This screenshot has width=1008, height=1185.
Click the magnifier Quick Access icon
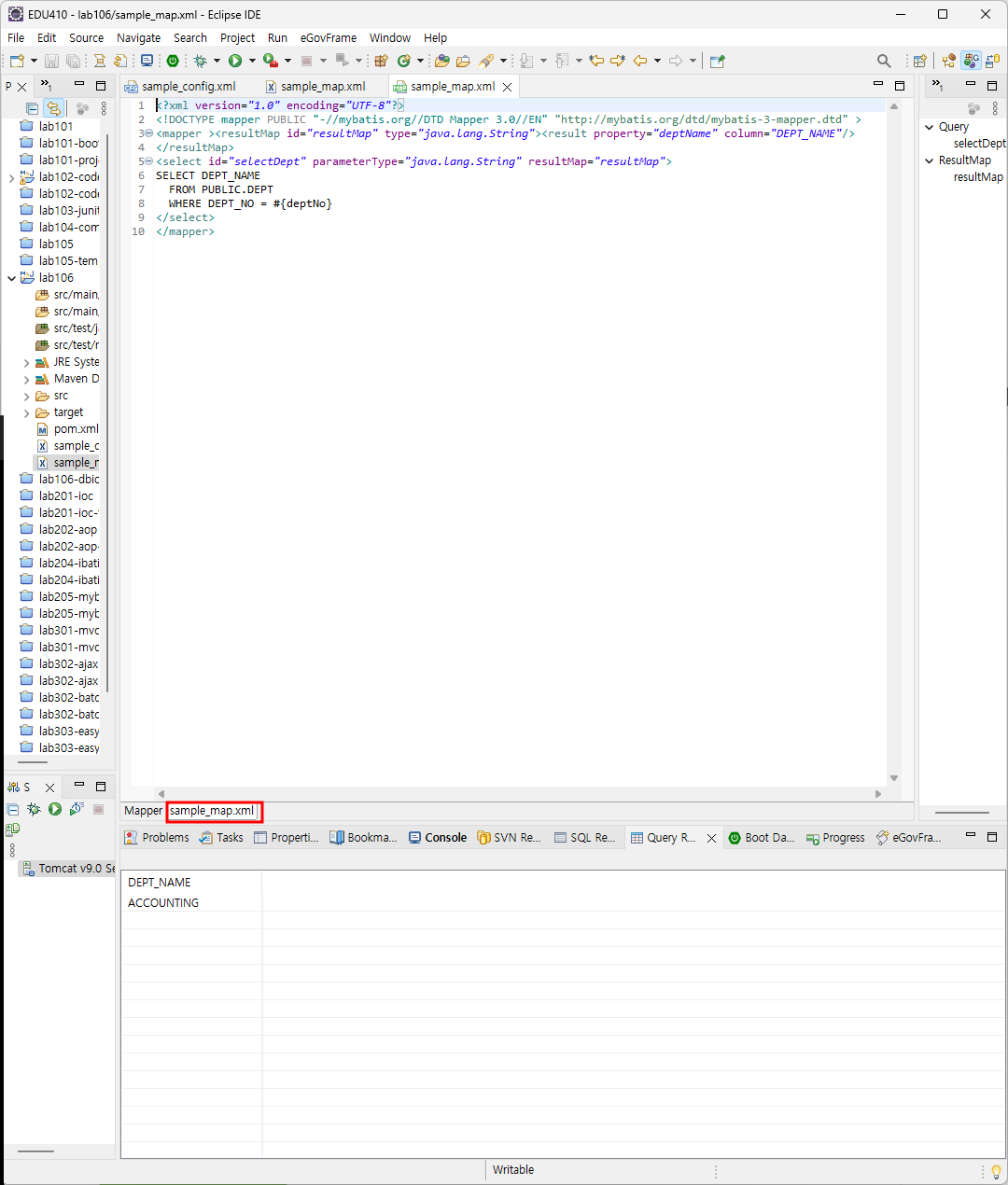[884, 61]
